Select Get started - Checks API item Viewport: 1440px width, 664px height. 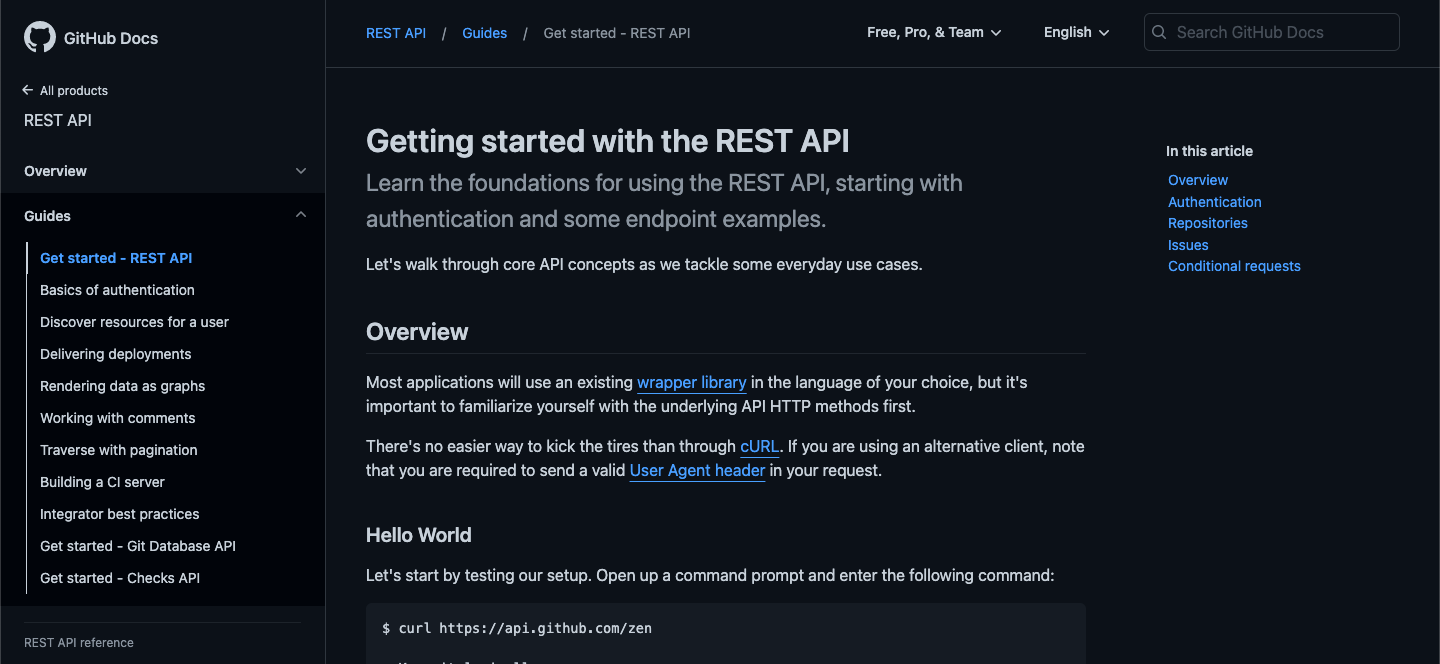120,578
